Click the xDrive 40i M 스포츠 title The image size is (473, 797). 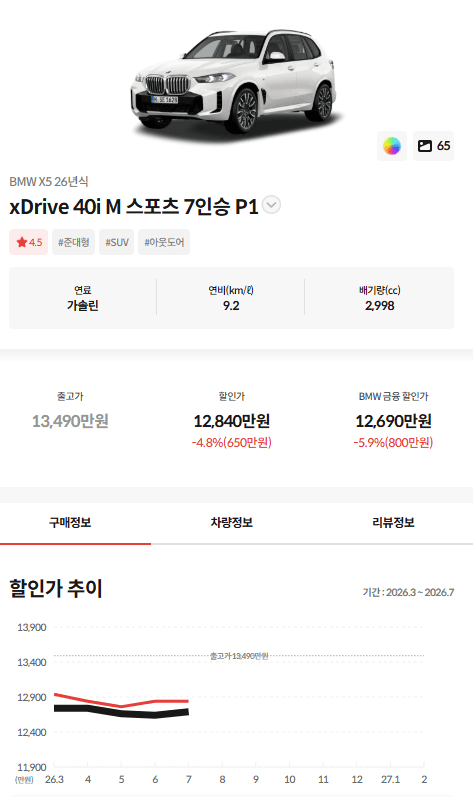click(x=134, y=206)
